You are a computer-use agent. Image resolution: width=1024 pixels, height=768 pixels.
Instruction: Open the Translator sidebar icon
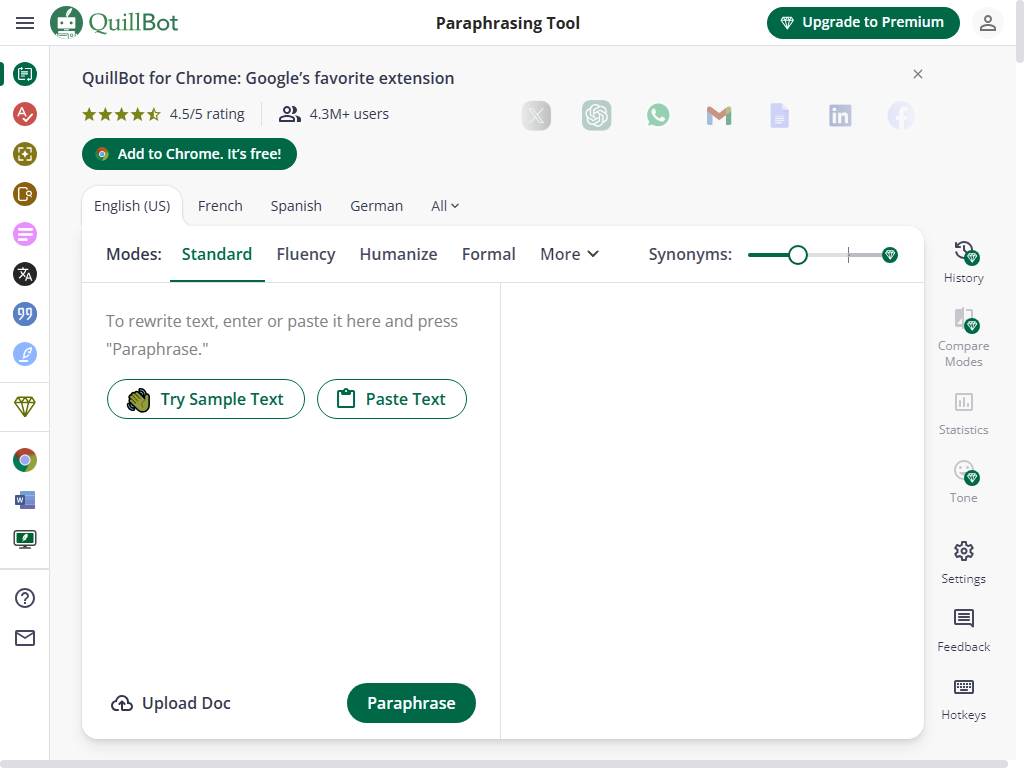tap(25, 274)
